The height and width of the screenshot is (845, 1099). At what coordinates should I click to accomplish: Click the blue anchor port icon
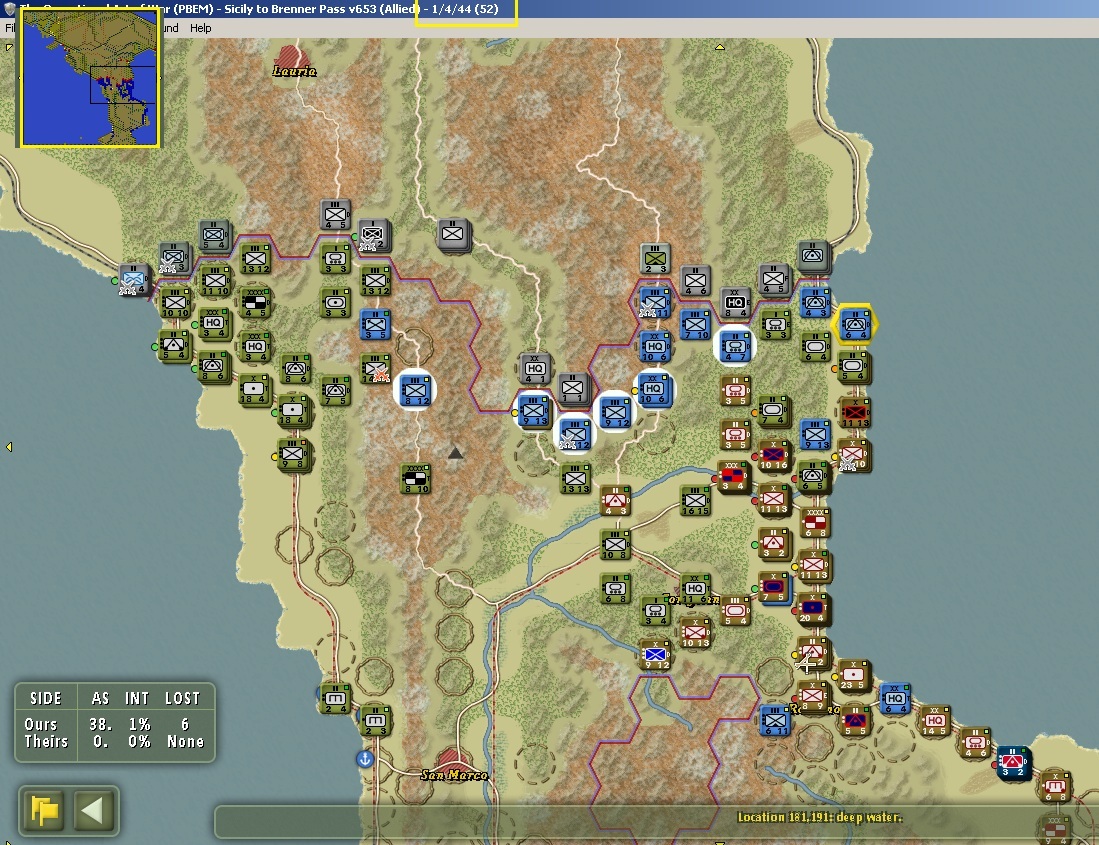coord(364,759)
